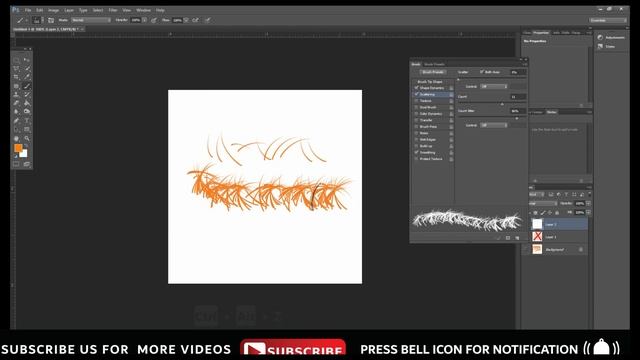Viewport: 640px width, 360px height.
Task: Switch to Brush Presets tab
Action: 434,64
